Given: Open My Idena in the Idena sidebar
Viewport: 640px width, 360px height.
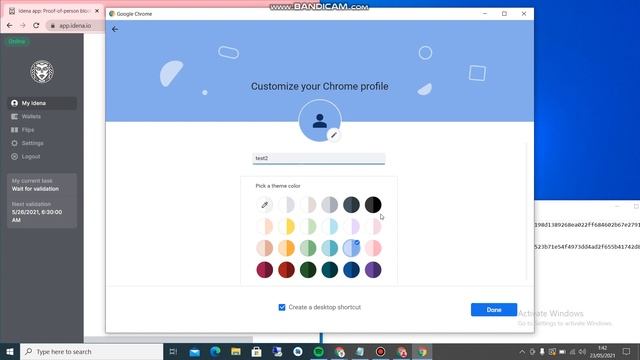Looking at the screenshot, I should click(x=42, y=103).
